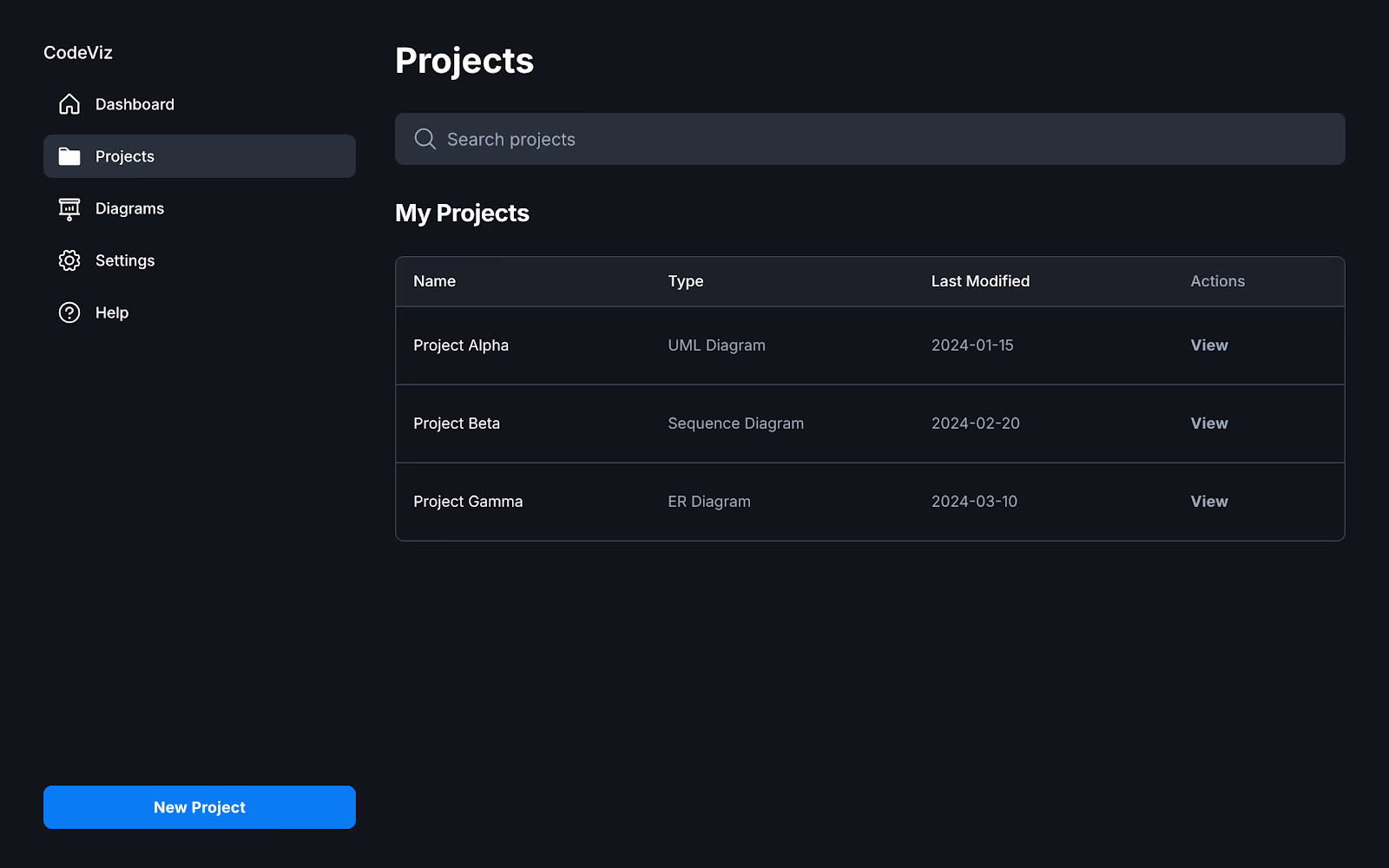
Task: View Project Beta
Action: [x=1208, y=423]
